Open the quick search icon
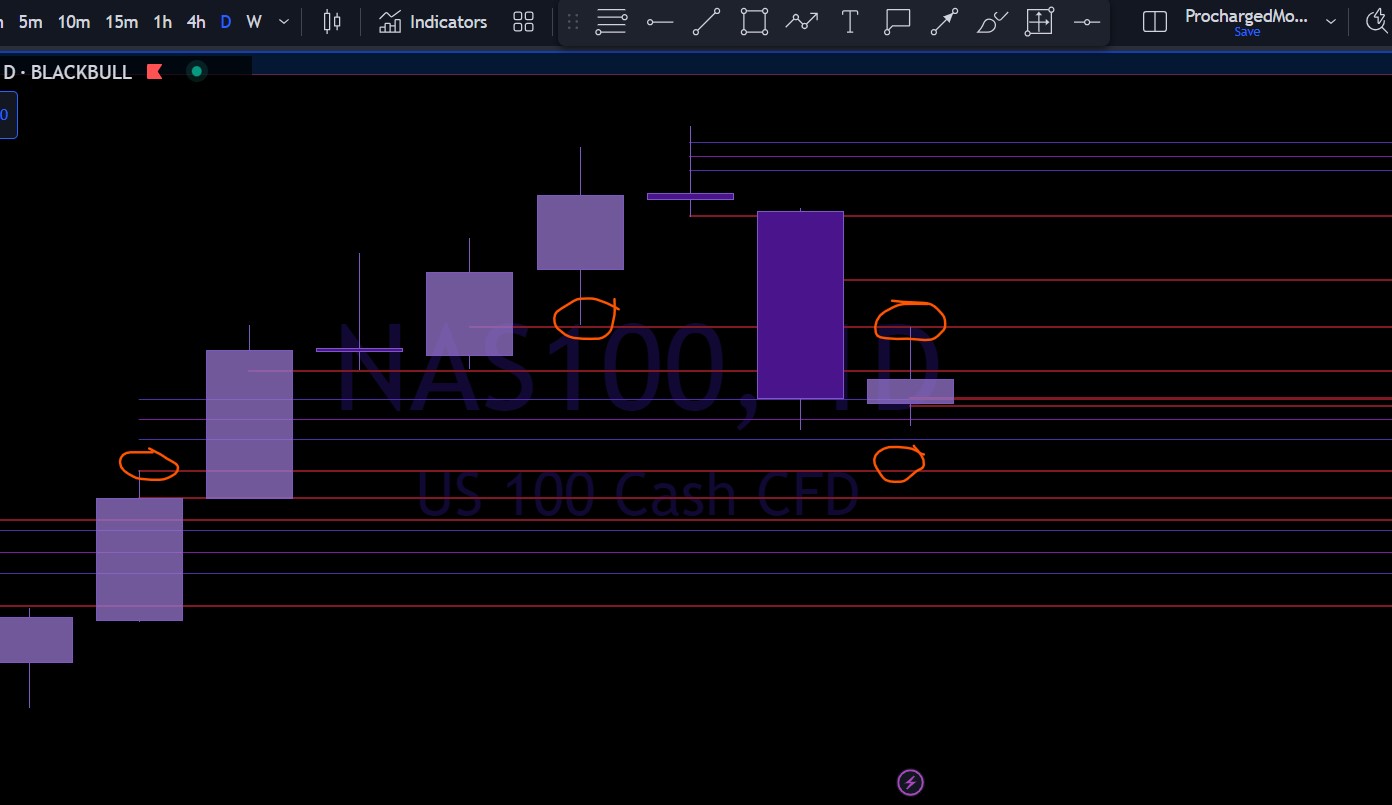Viewport: 1392px width, 805px height. pos(1378,22)
